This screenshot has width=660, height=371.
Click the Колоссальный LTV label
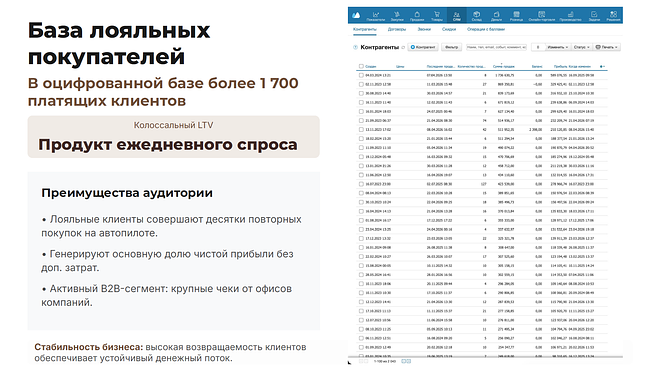(173, 125)
